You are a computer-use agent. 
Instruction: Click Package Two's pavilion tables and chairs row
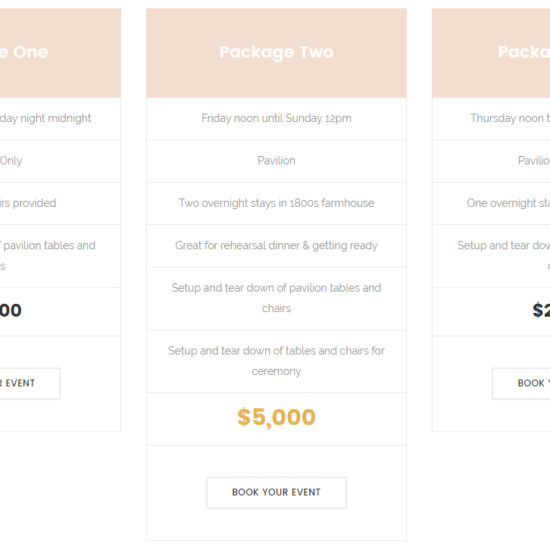click(276, 299)
